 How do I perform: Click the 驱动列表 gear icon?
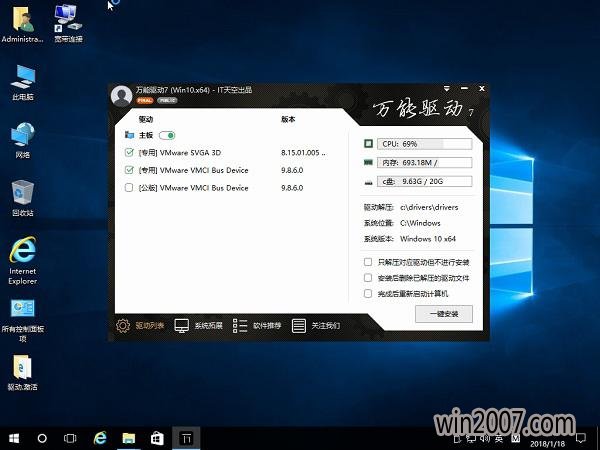(123, 326)
